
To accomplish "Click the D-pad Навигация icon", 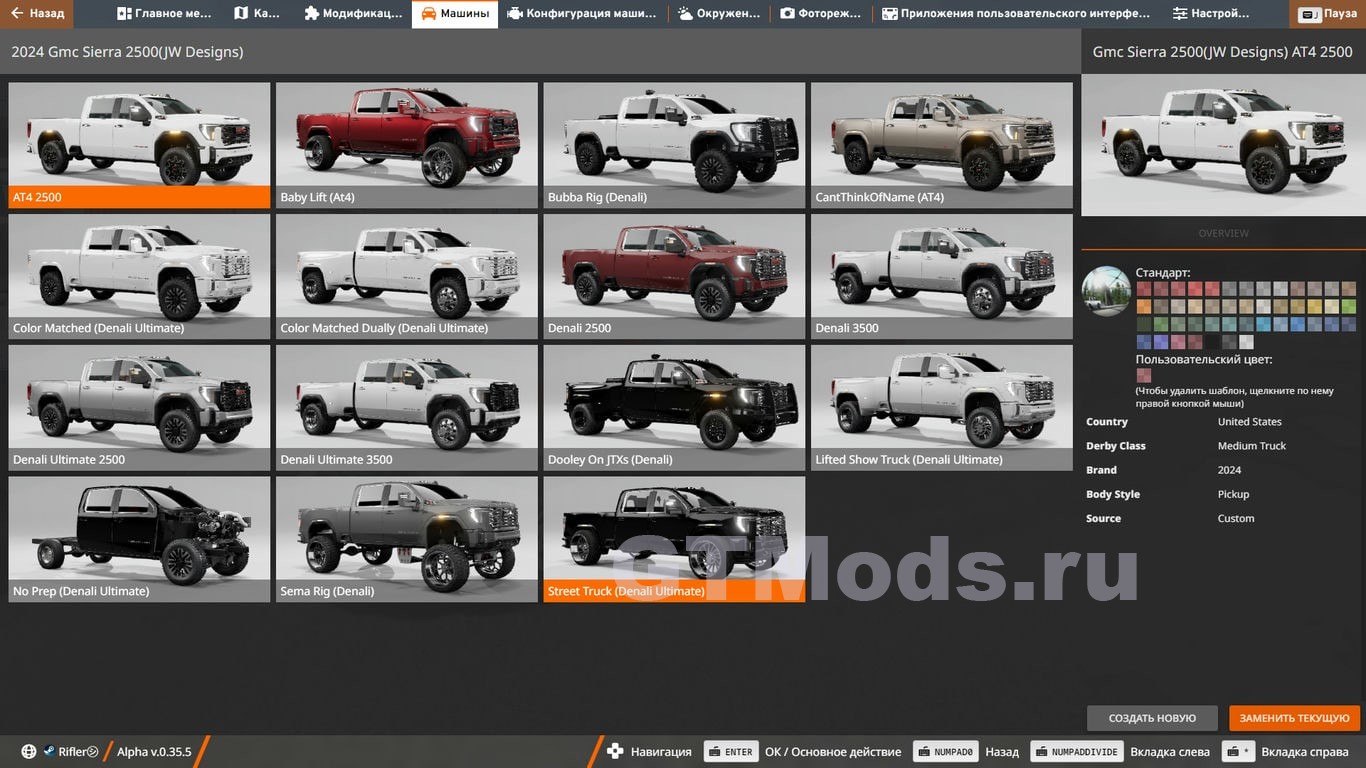I will (615, 751).
